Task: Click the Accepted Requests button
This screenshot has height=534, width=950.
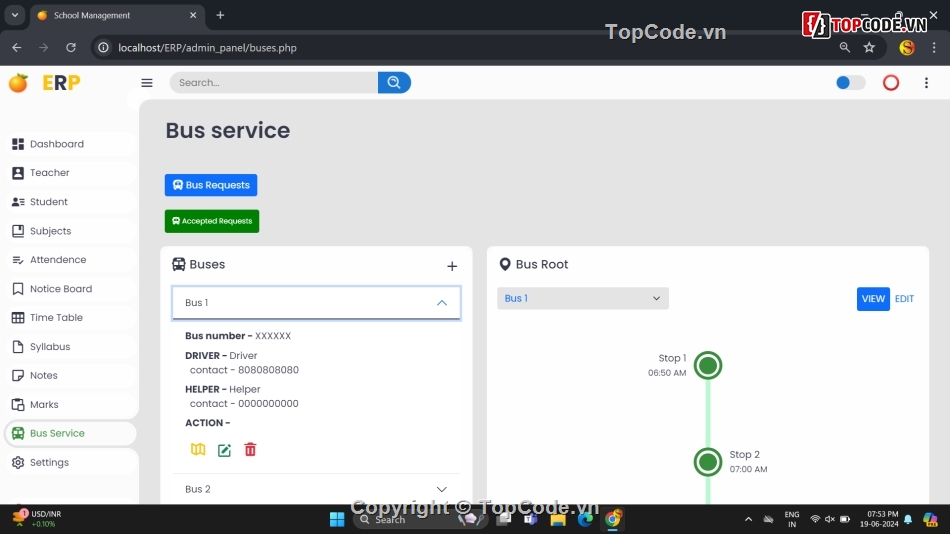Action: [212, 221]
